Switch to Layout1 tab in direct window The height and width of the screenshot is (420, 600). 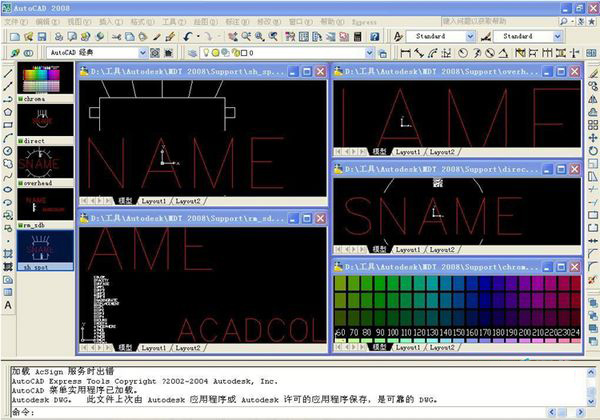(408, 249)
